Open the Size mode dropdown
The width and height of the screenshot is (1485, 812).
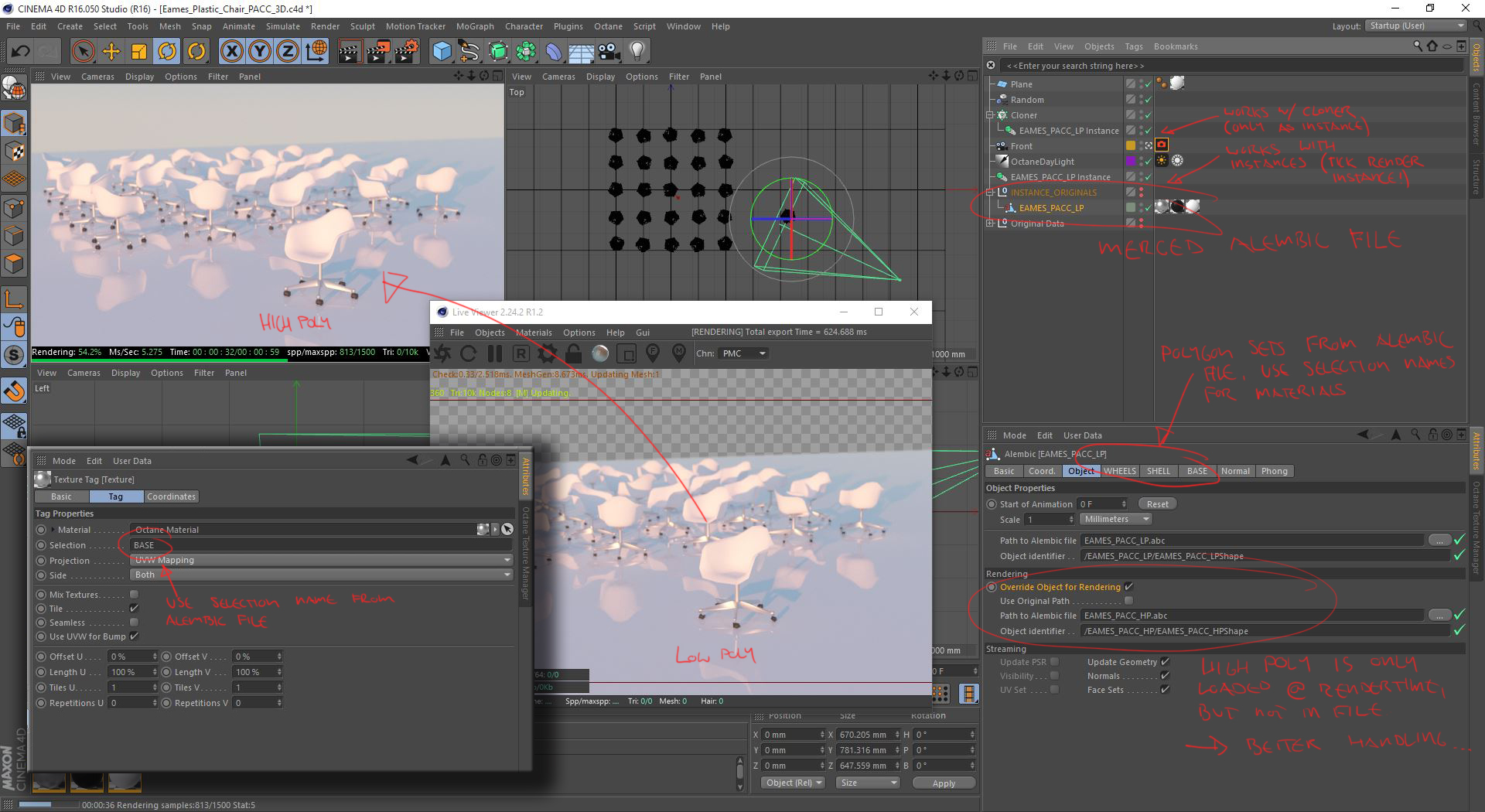point(869,783)
